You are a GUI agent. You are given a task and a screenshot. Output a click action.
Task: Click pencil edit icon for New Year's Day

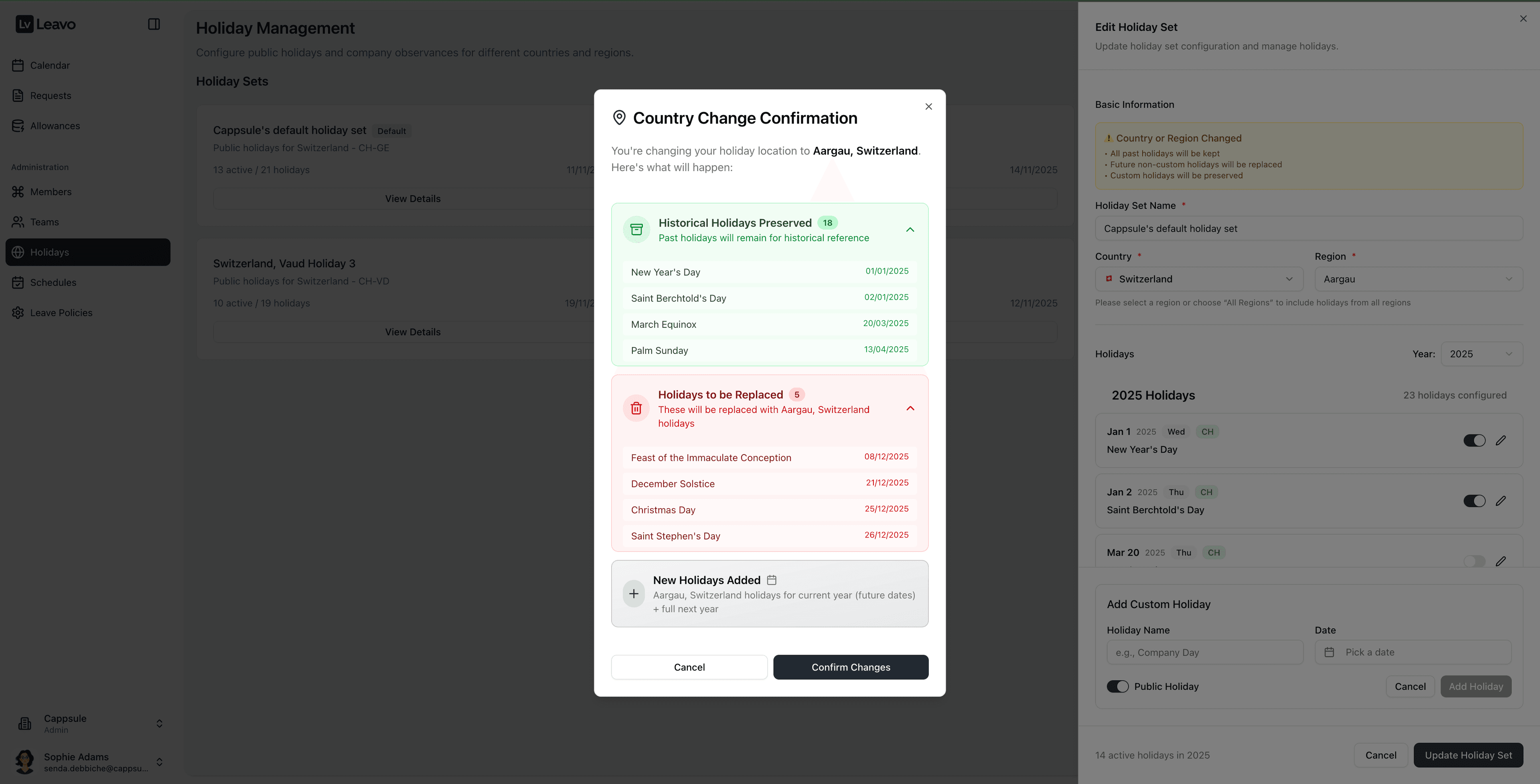click(1501, 440)
